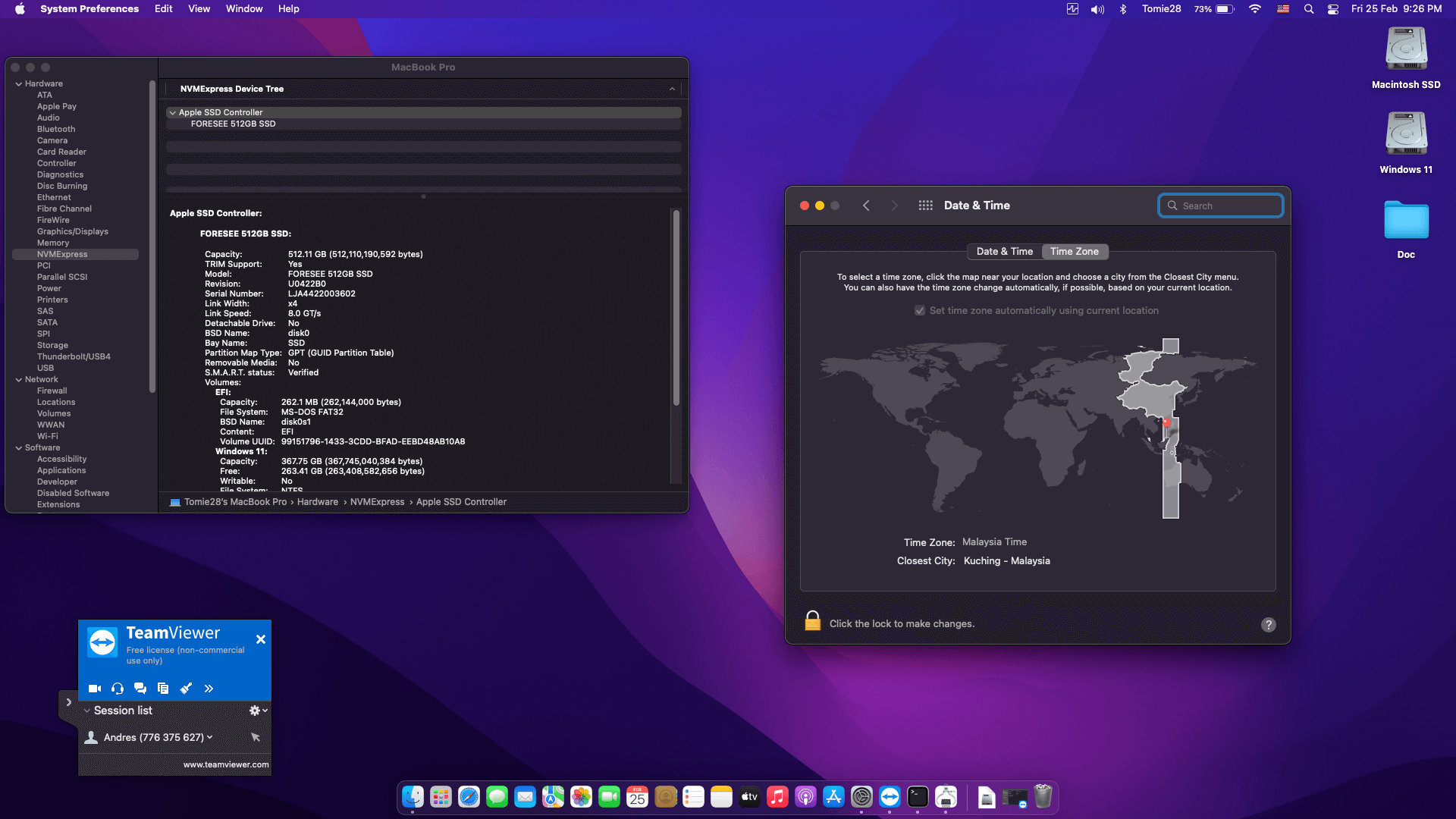The height and width of the screenshot is (819, 1456).
Task: Start video in the TeamViewer panel
Action: [95, 689]
